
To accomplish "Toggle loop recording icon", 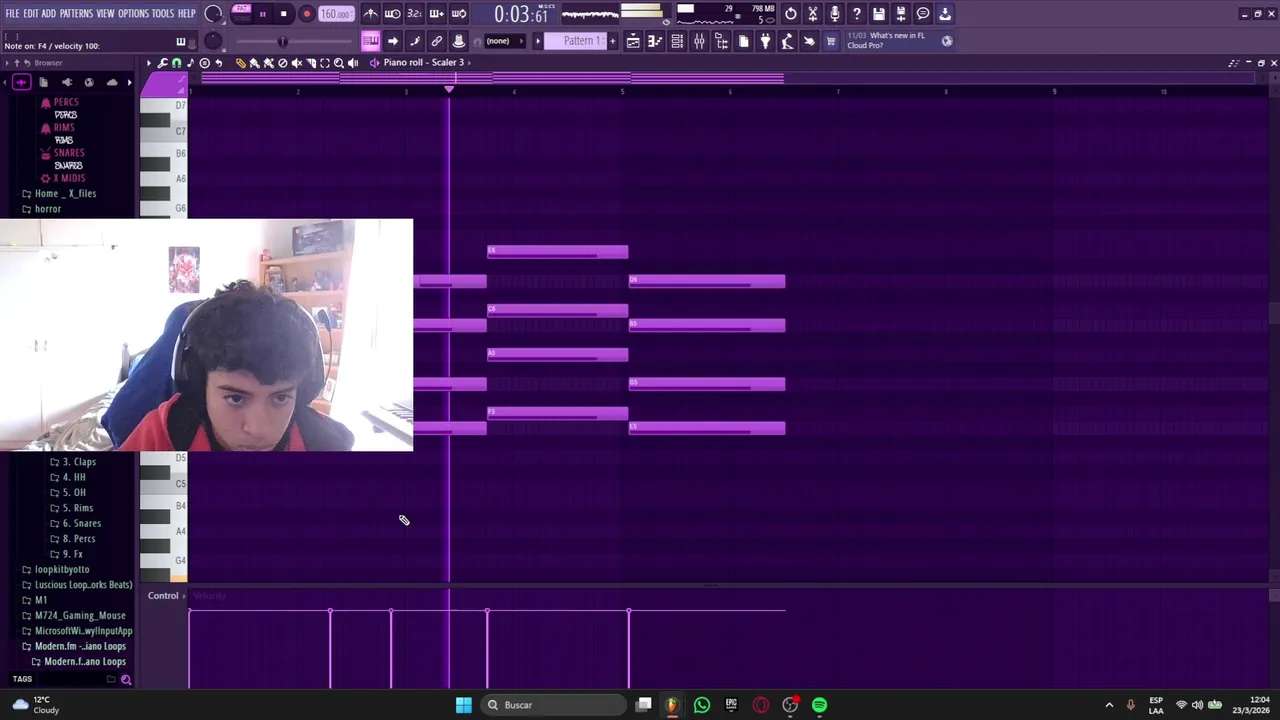I will coord(458,14).
